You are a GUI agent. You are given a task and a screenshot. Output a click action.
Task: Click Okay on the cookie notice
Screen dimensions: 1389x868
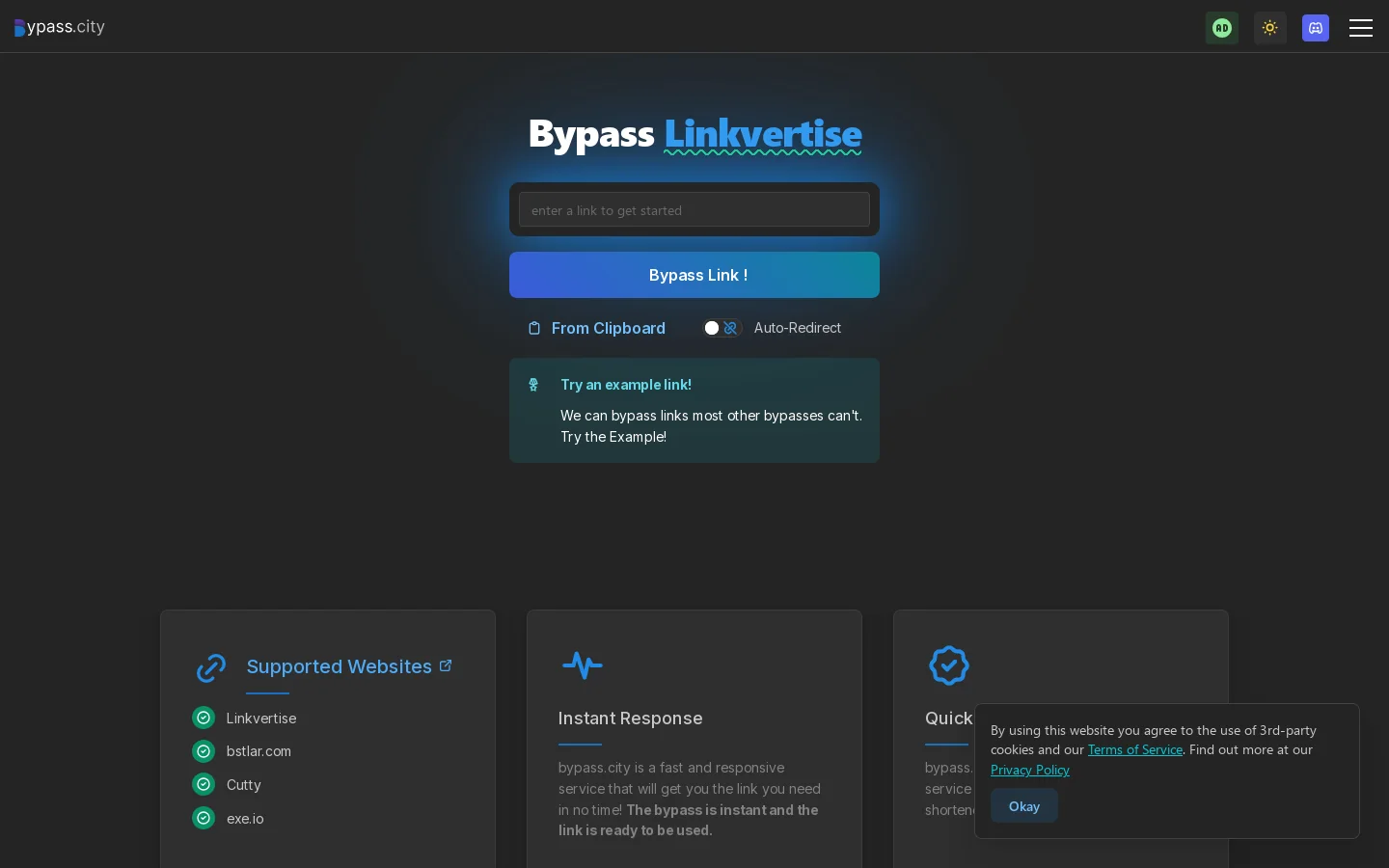click(1024, 806)
